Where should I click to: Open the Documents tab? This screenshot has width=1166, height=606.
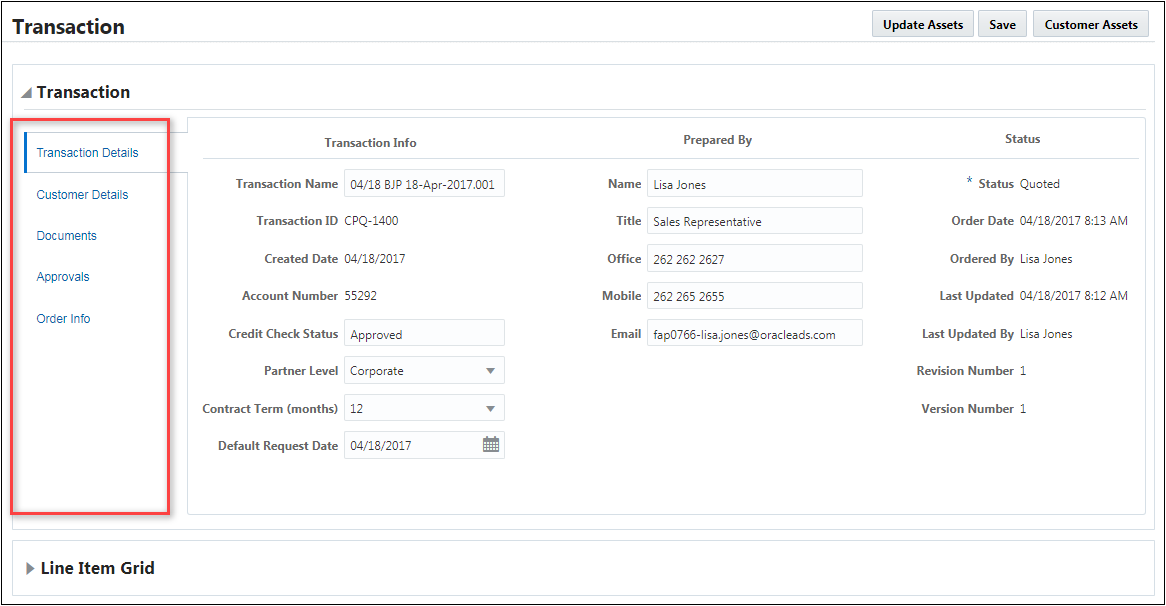click(x=66, y=236)
